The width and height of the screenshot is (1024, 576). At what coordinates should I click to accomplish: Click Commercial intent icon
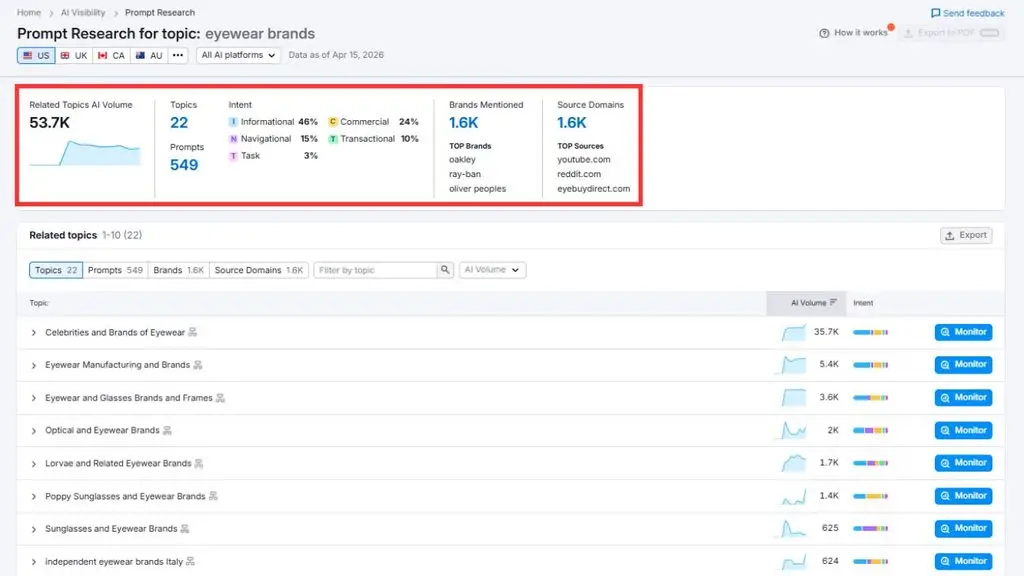pyautogui.click(x=332, y=122)
